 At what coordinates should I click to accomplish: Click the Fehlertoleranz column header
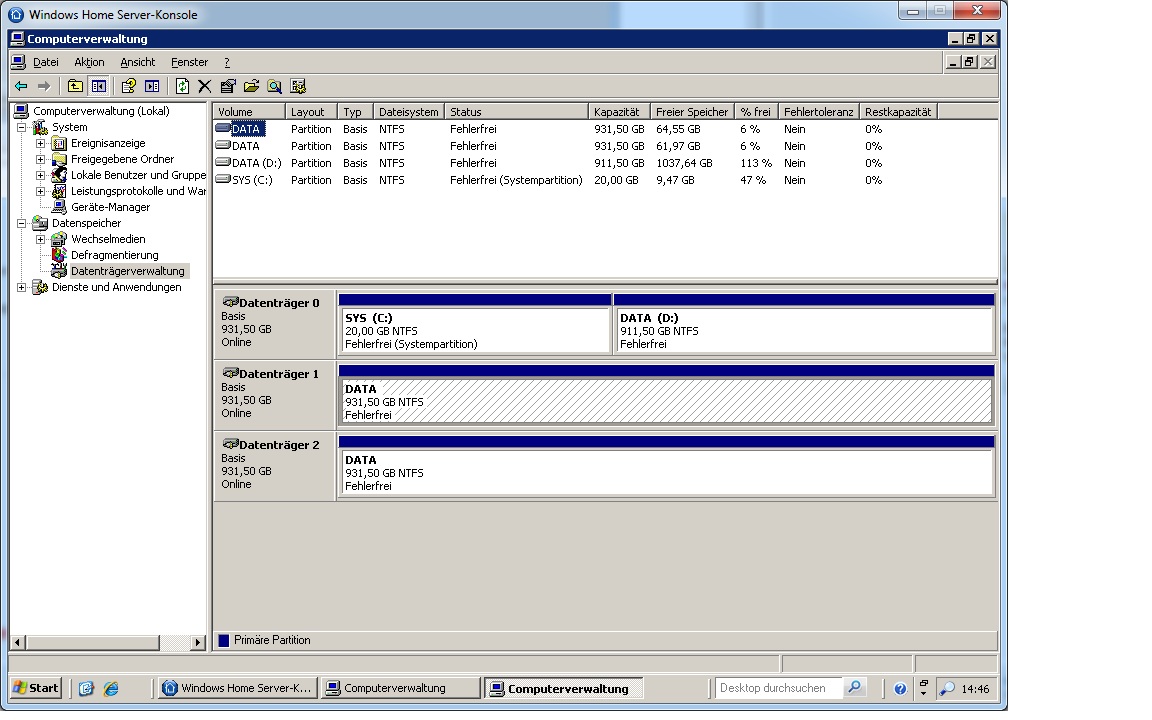click(x=818, y=112)
